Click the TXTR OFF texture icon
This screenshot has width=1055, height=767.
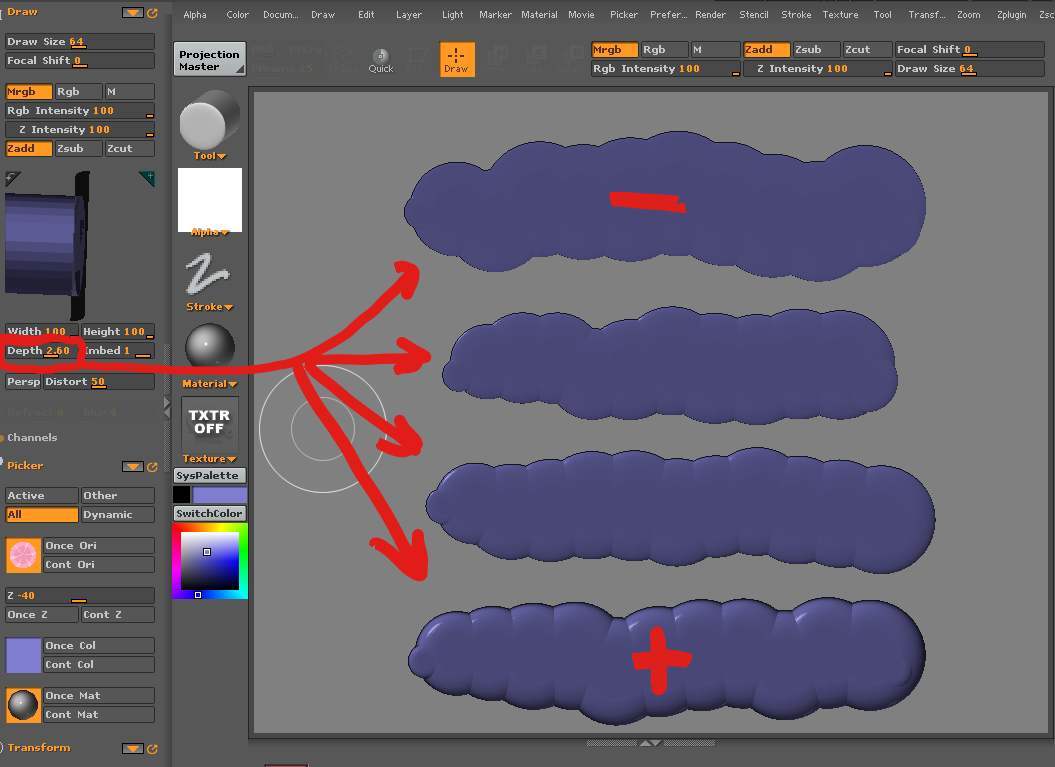(x=209, y=422)
